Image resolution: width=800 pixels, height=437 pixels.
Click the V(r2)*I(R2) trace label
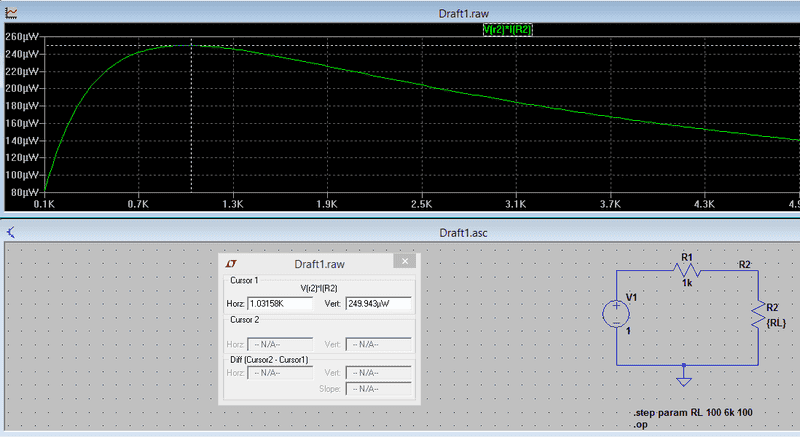point(507,30)
